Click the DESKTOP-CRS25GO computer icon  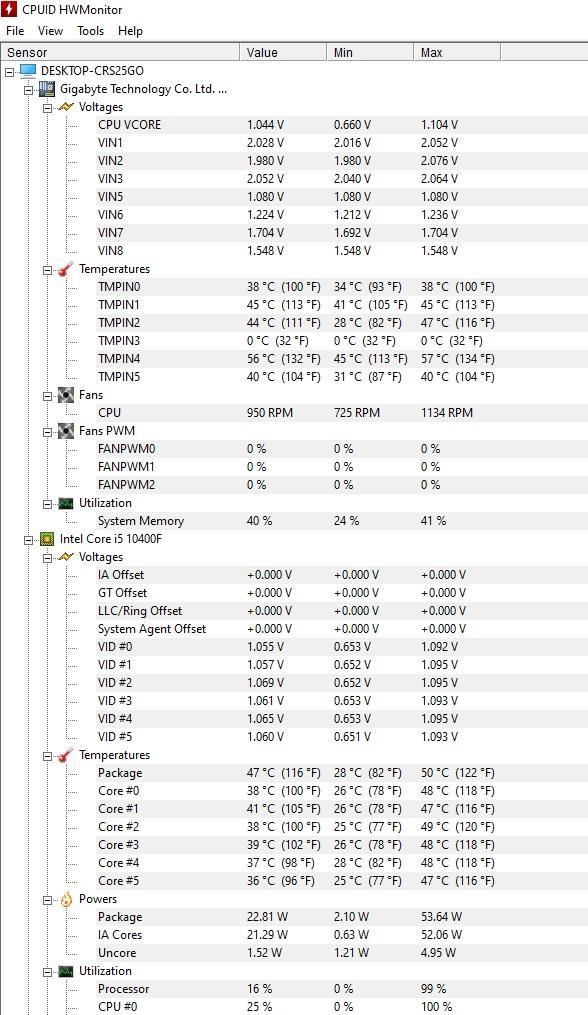pos(28,71)
